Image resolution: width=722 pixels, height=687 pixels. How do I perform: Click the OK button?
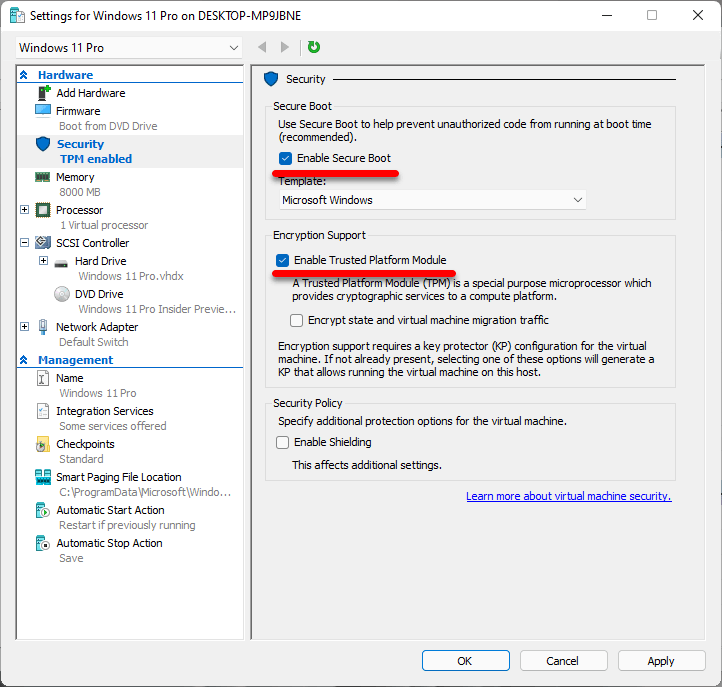466,661
